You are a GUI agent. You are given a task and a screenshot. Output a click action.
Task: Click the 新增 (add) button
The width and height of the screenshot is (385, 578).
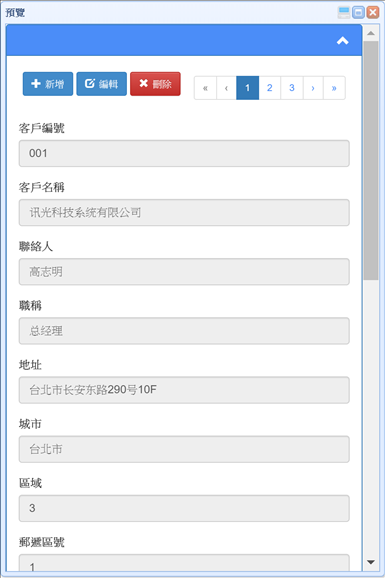(48, 84)
